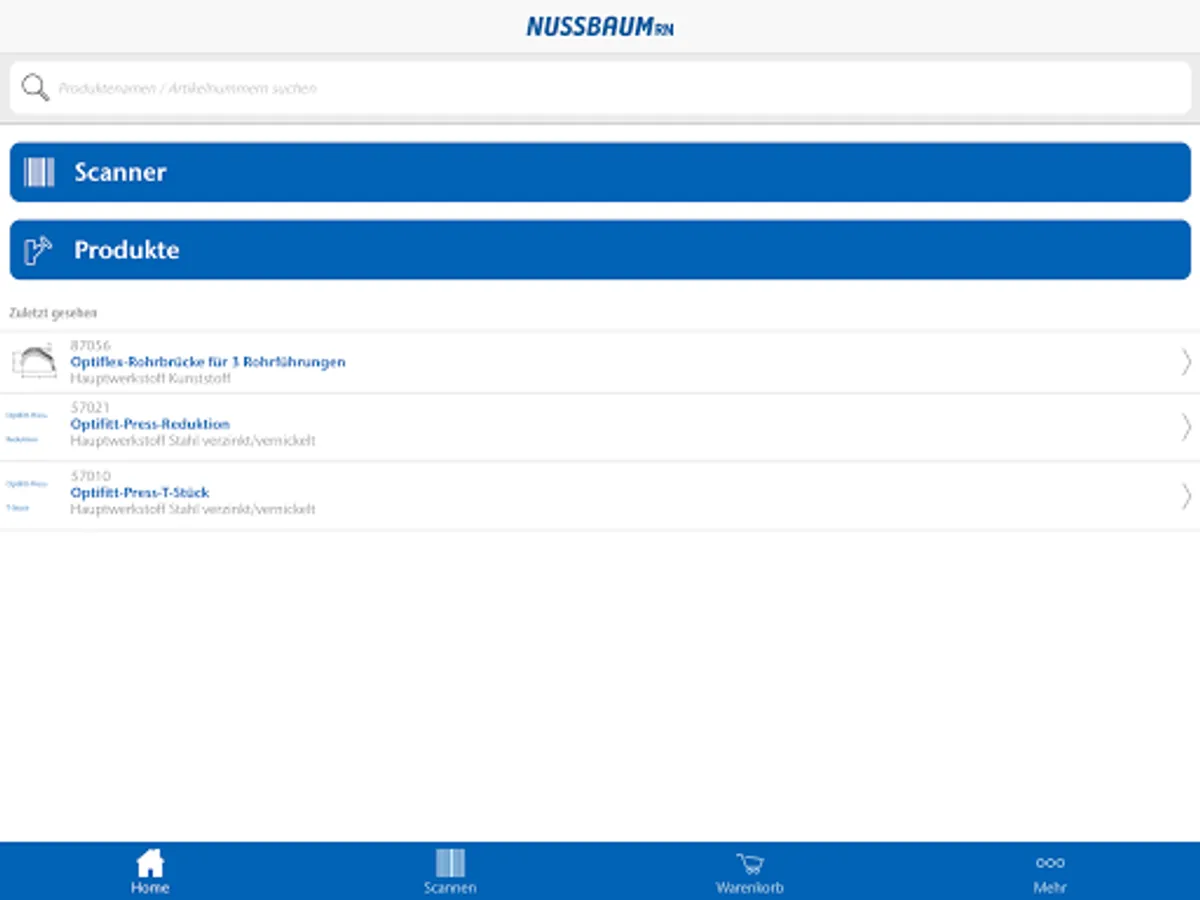The width and height of the screenshot is (1200, 900).
Task: Click the Nussbaum RN logo
Action: 600,27
